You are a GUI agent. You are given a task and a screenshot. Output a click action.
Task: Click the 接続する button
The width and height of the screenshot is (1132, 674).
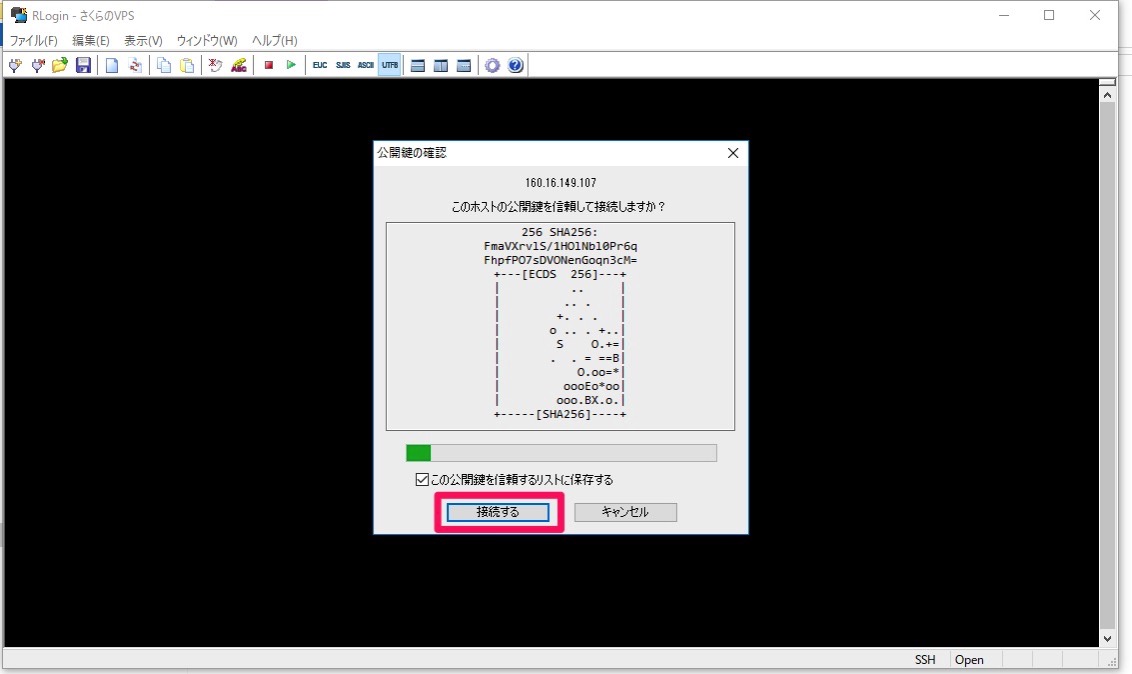(x=497, y=511)
